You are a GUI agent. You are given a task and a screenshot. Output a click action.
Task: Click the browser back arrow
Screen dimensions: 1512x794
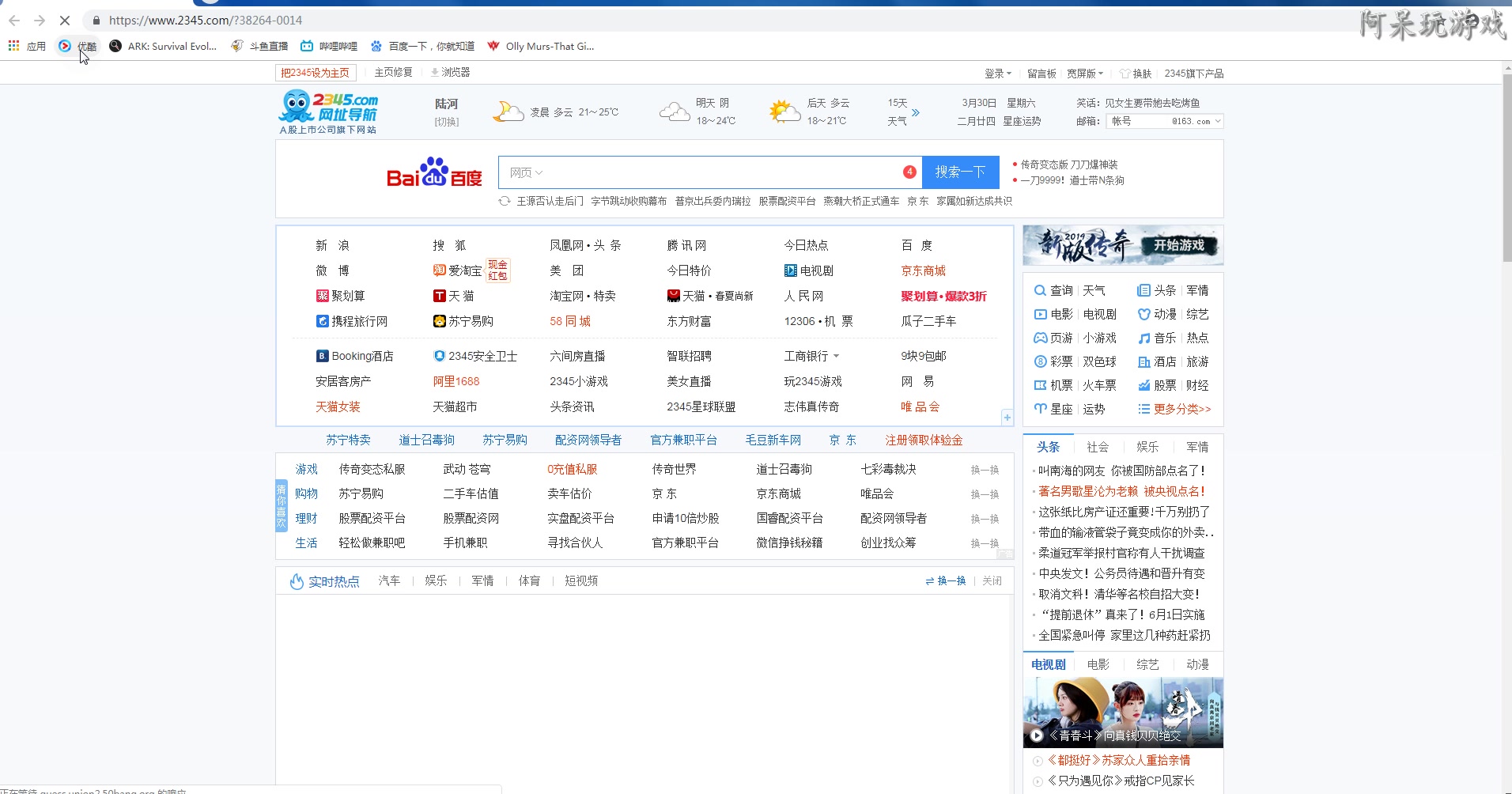[x=14, y=21]
